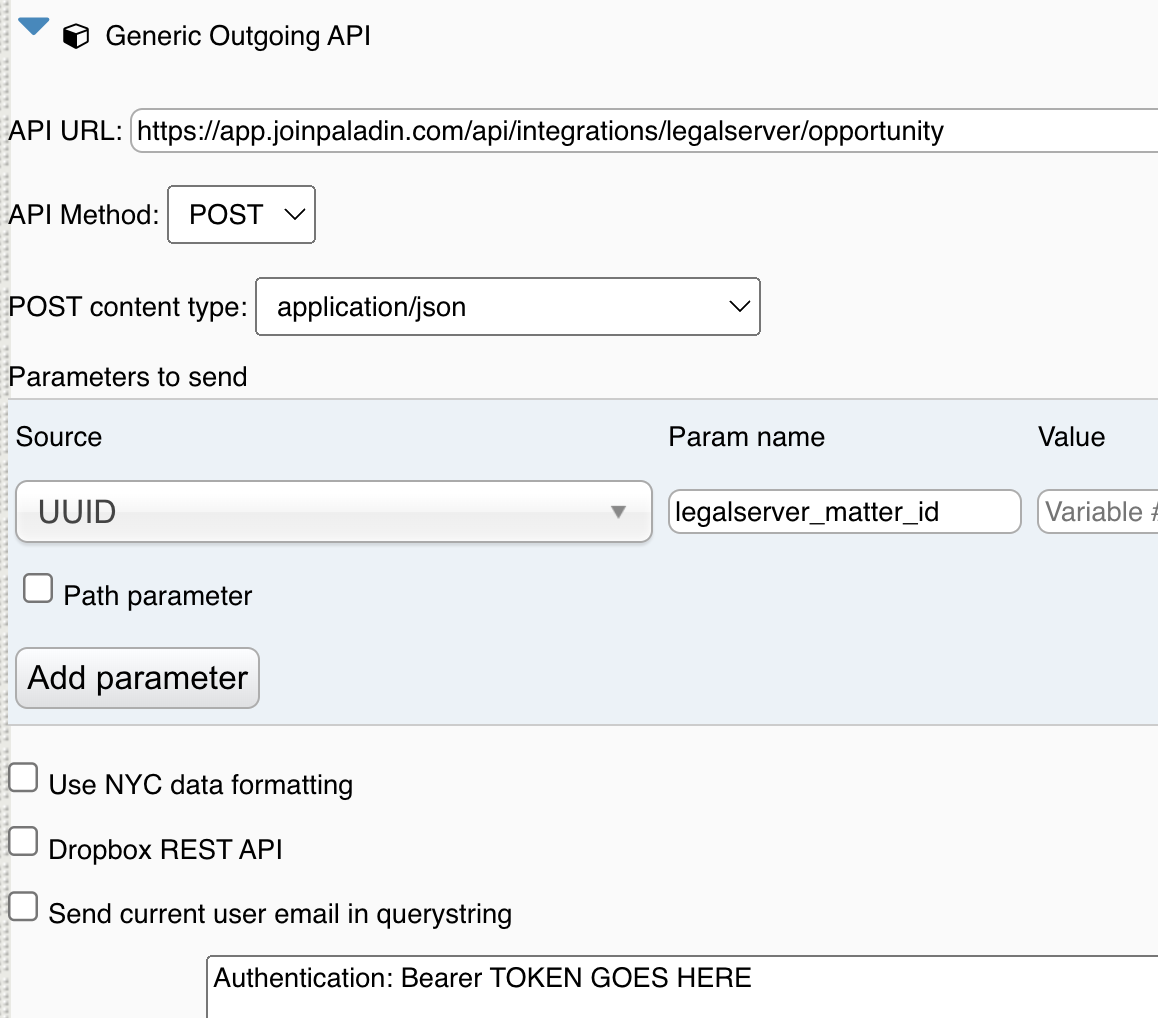Image resolution: width=1158 pixels, height=1018 pixels.
Task: Open the Source dropdown showing UUID
Action: (x=333, y=511)
